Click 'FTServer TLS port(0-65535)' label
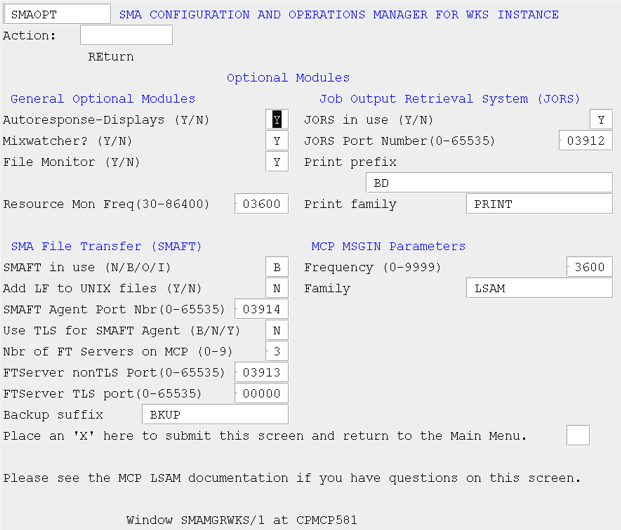Image resolution: width=621 pixels, height=530 pixels. (102, 393)
